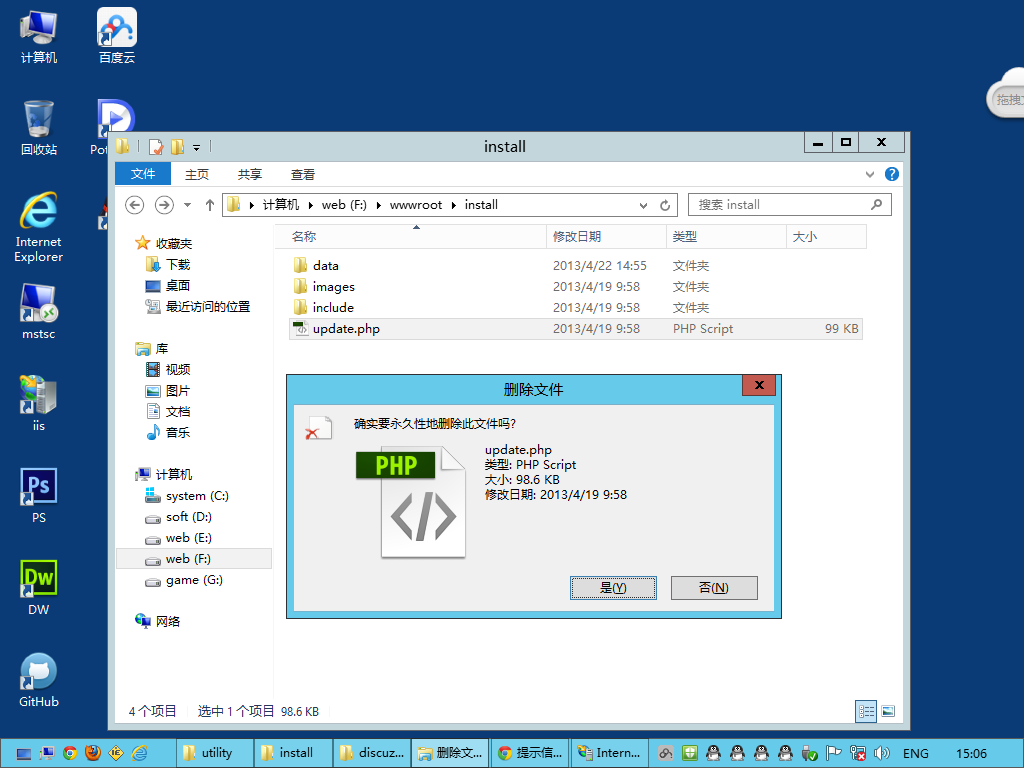Click new folder quick access icon

177,147
